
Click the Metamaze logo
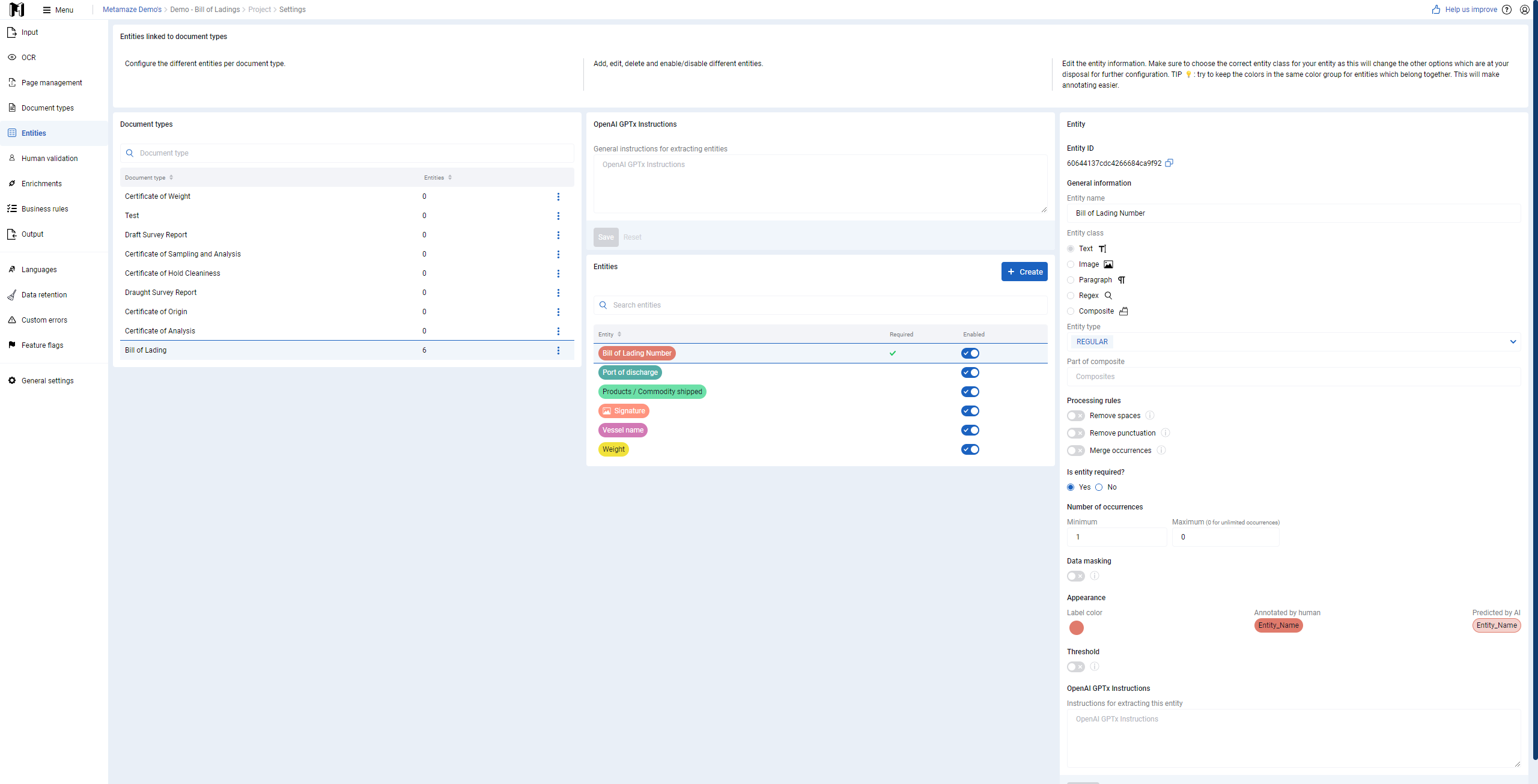17,10
